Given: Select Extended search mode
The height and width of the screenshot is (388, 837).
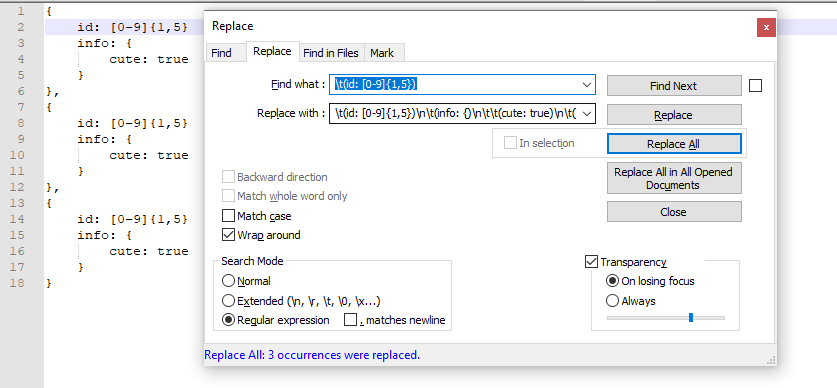Looking at the screenshot, I should pyautogui.click(x=228, y=300).
